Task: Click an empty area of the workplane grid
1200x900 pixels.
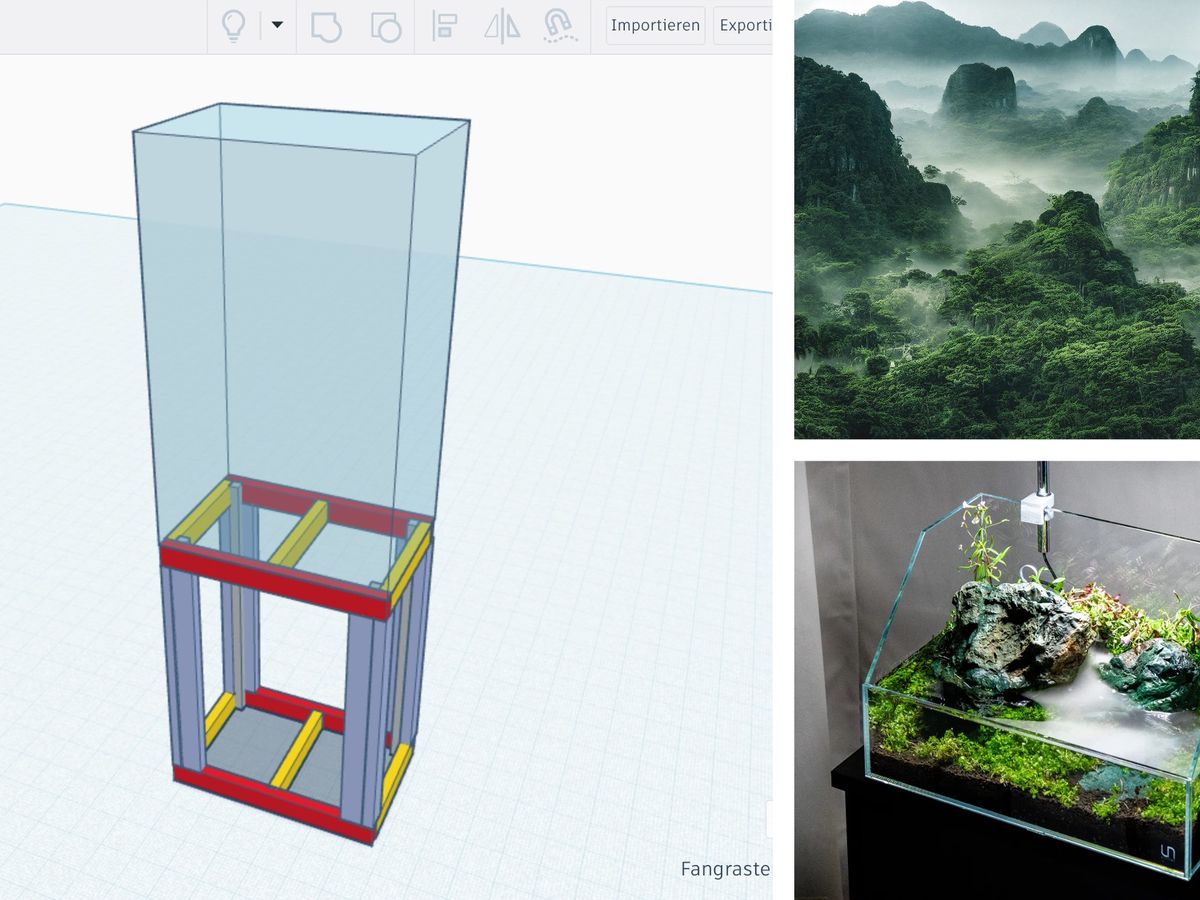Action: [x=600, y=600]
